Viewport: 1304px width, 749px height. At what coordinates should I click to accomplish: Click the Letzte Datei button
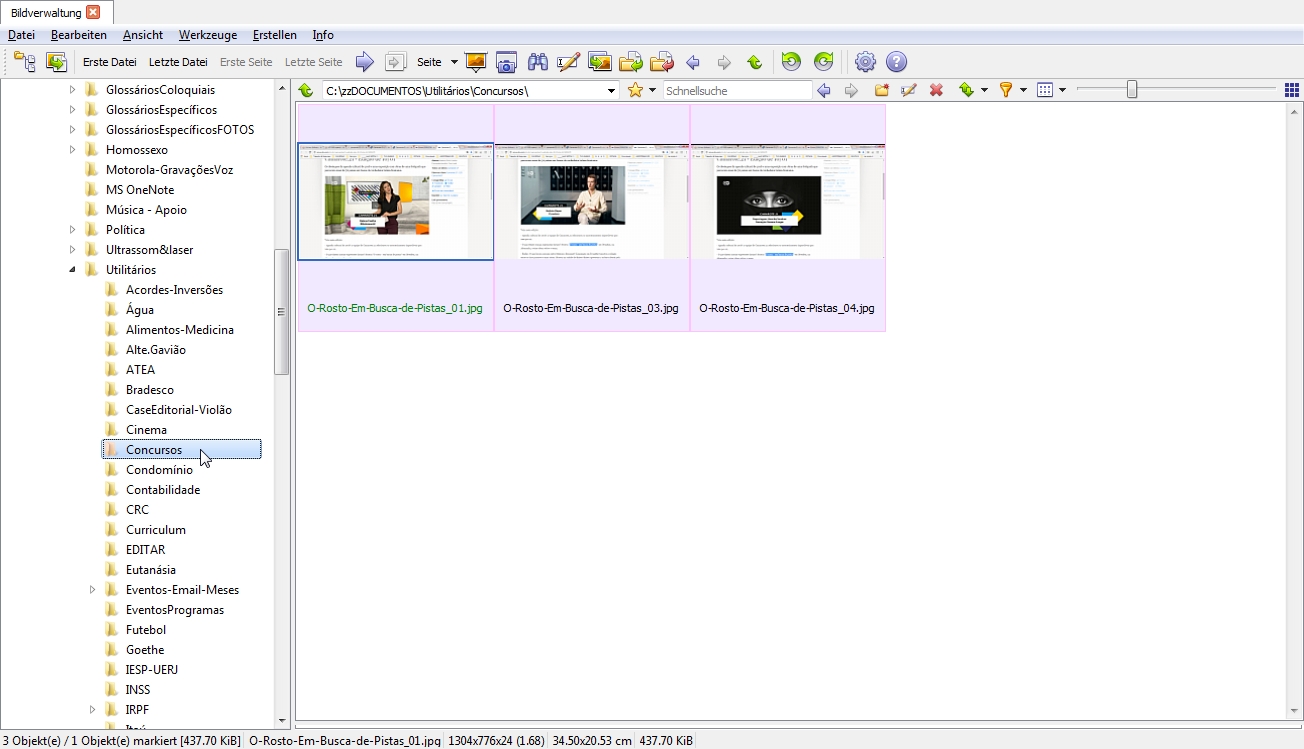click(178, 62)
